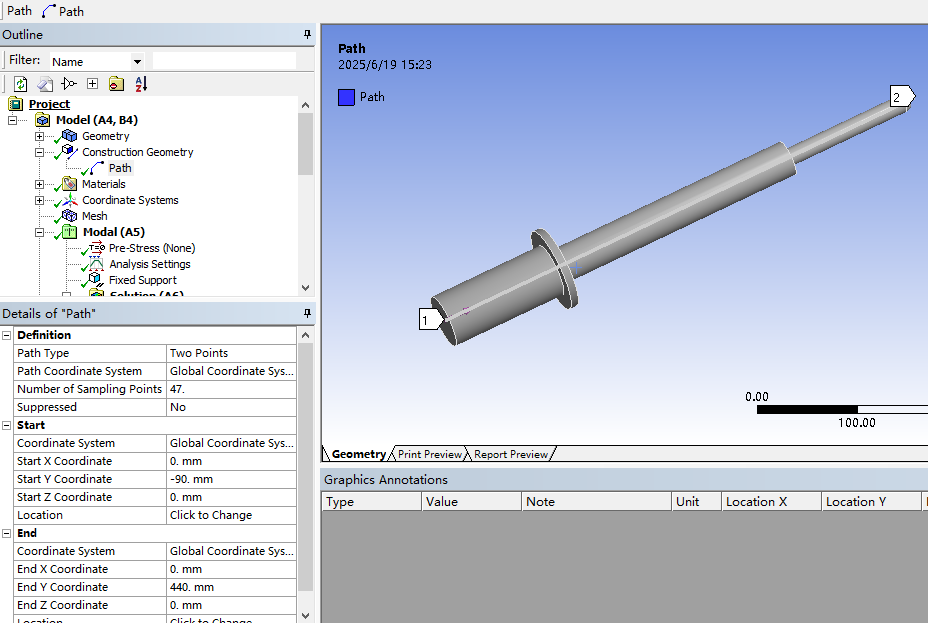This screenshot has width=928, height=623.
Task: Collapse the Definition details section
Action: tap(7, 335)
